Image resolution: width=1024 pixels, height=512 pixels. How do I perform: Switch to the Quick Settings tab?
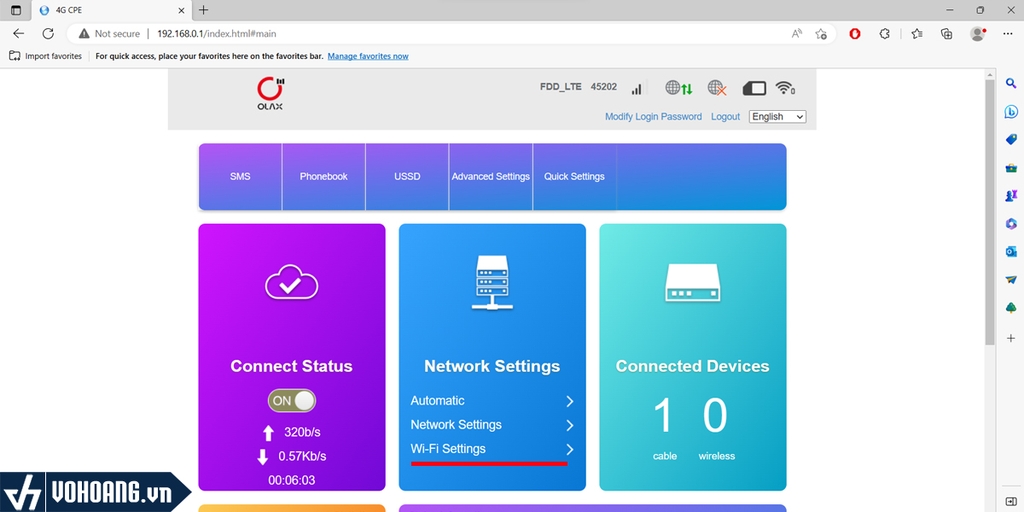pos(574,177)
